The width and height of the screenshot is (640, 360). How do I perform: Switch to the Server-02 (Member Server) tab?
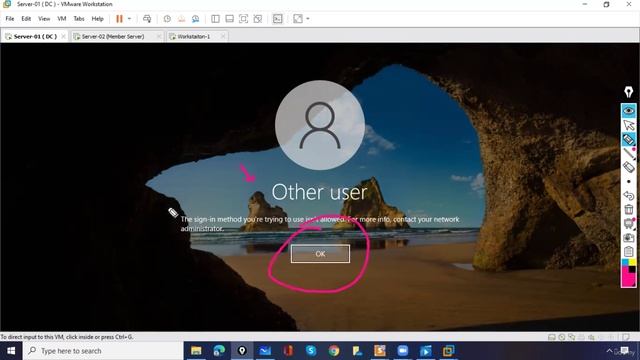click(x=113, y=36)
